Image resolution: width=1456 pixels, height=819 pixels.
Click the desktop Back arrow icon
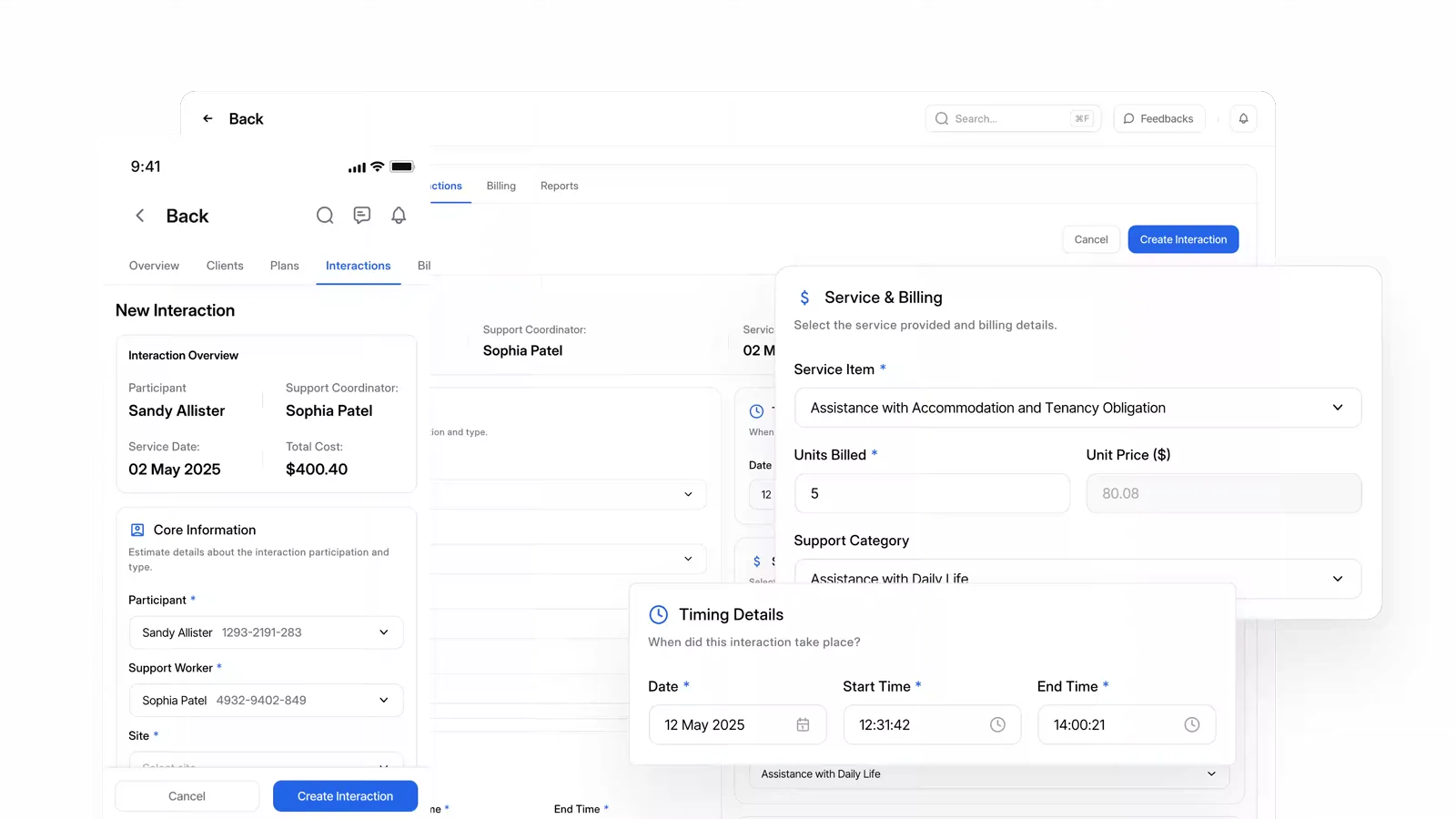click(207, 118)
